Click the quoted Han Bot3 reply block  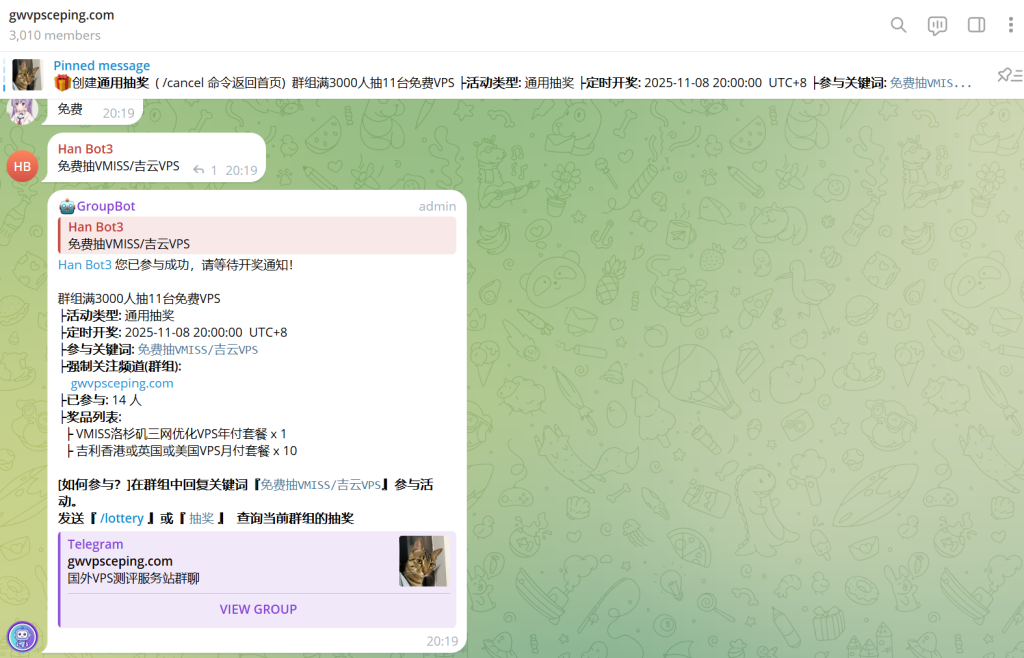point(255,235)
